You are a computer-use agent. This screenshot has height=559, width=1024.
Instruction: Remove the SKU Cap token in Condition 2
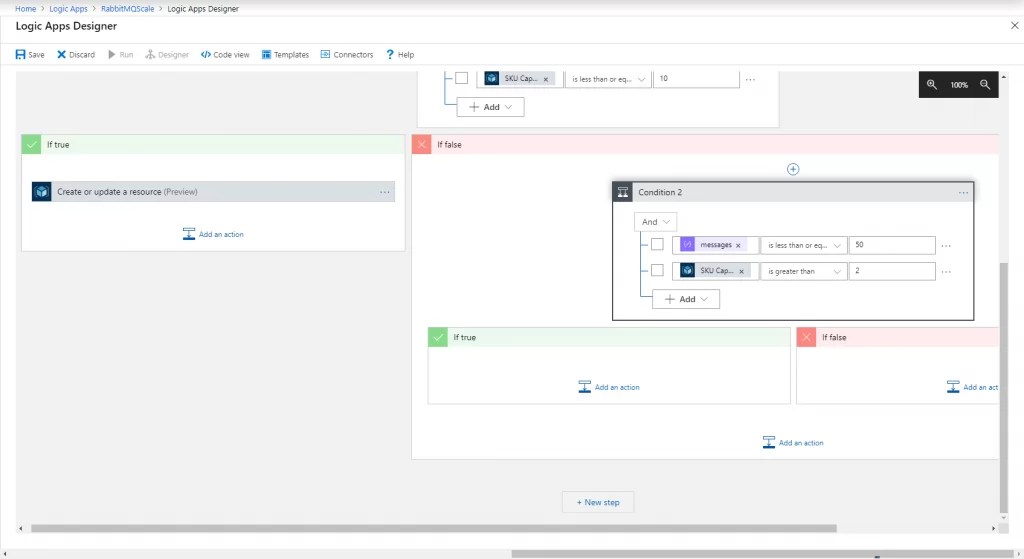pyautogui.click(x=741, y=271)
